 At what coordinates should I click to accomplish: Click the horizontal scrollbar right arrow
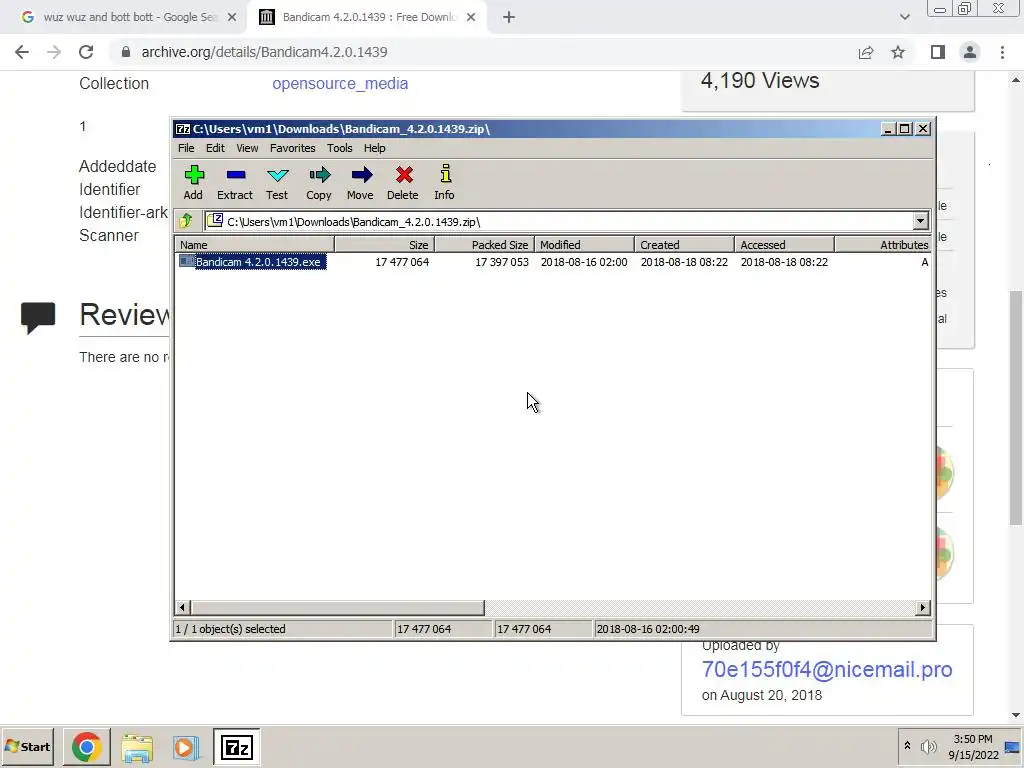coord(922,607)
